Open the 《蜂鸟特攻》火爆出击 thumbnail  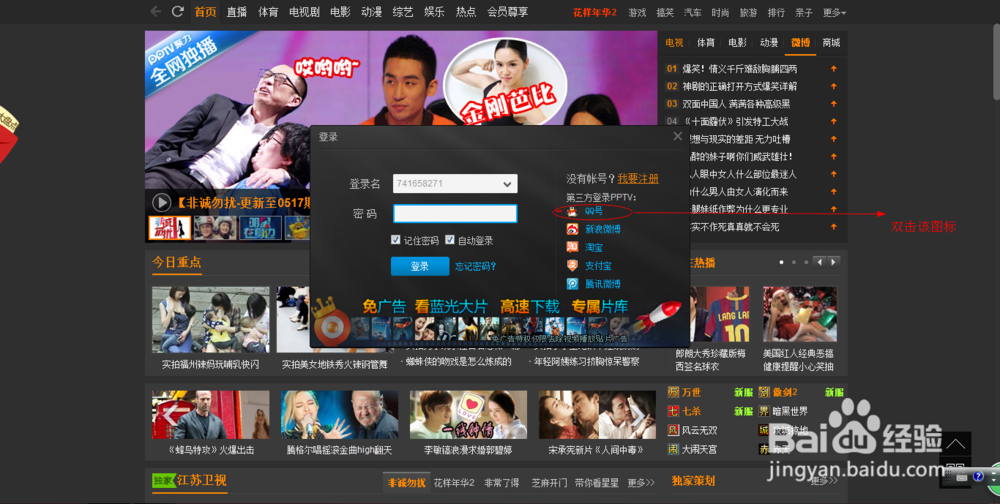(210, 415)
